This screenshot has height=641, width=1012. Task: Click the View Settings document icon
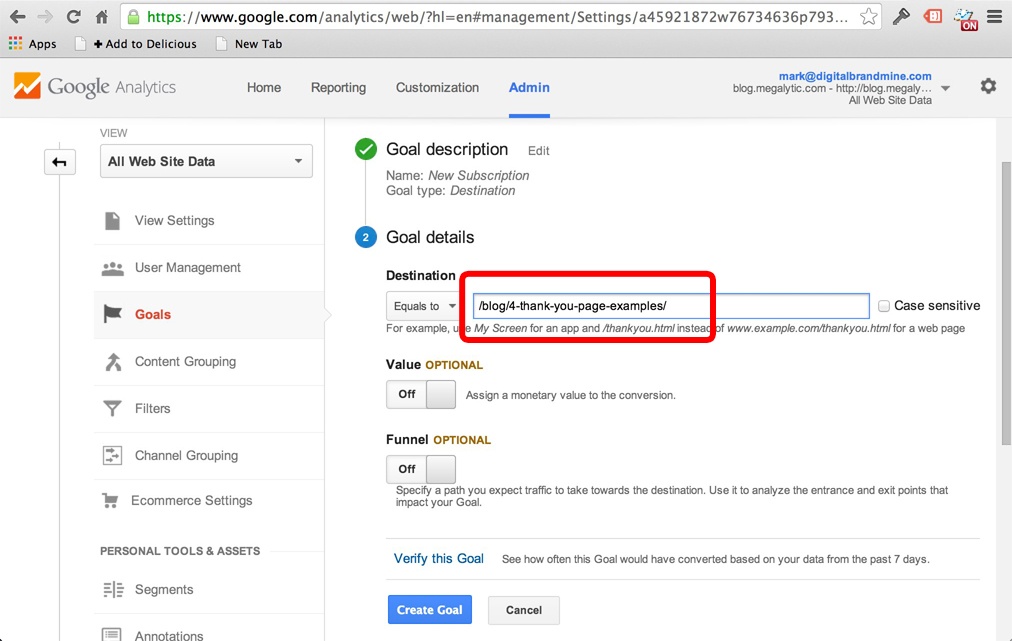112,221
